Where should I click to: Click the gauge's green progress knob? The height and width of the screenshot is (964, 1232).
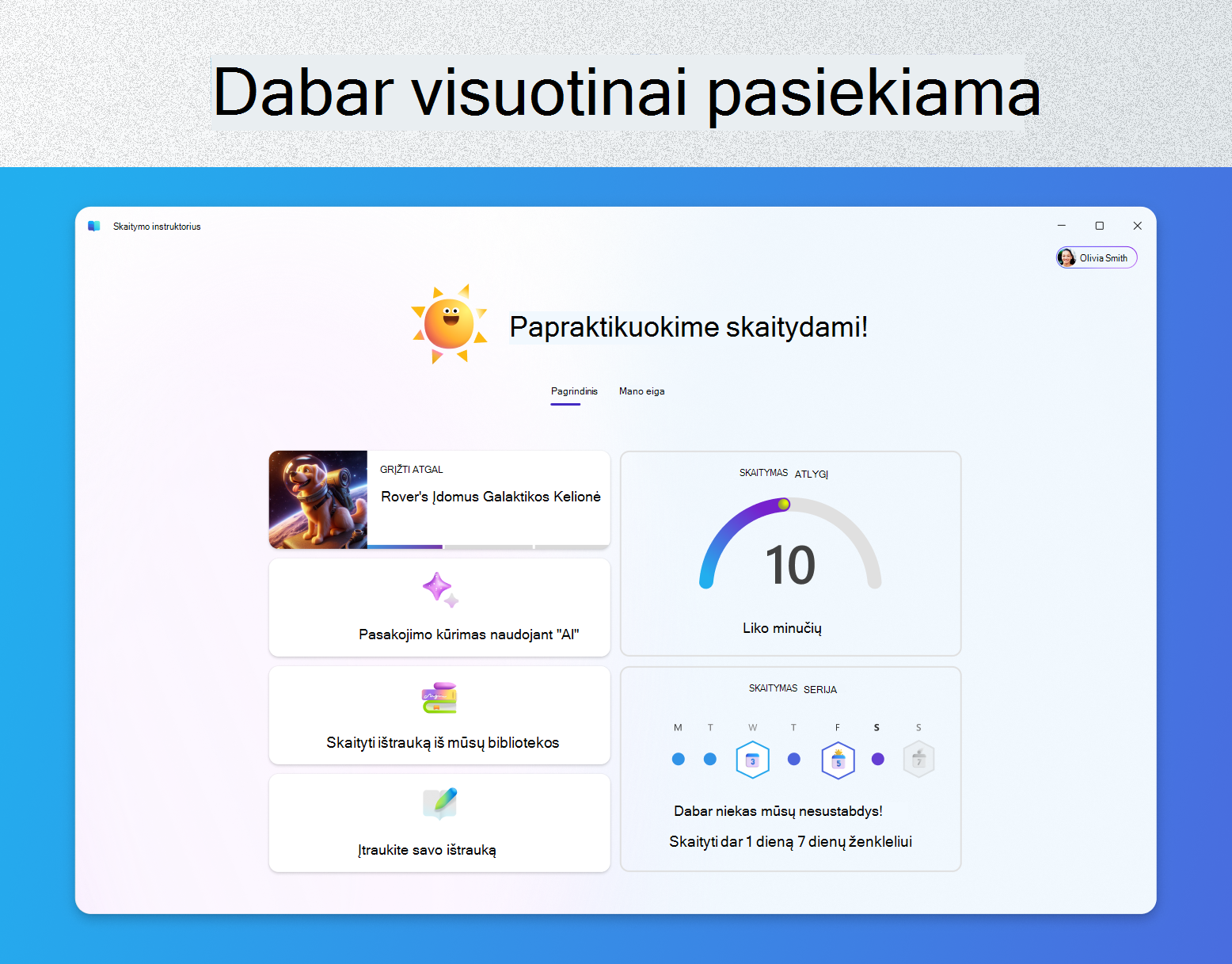tap(784, 504)
